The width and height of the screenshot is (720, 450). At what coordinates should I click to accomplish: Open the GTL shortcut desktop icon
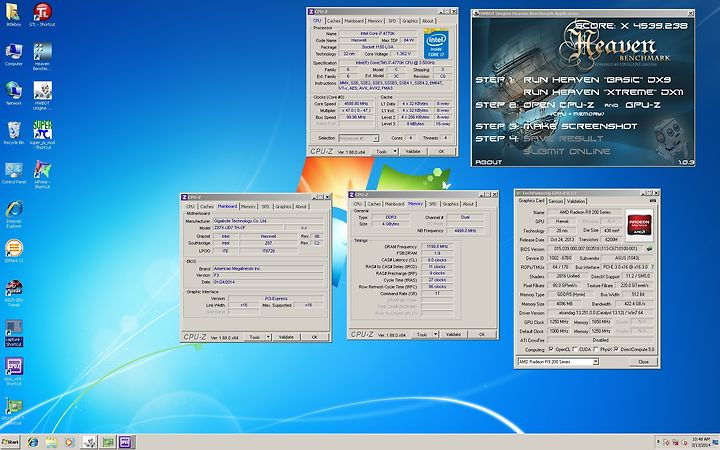(x=42, y=14)
